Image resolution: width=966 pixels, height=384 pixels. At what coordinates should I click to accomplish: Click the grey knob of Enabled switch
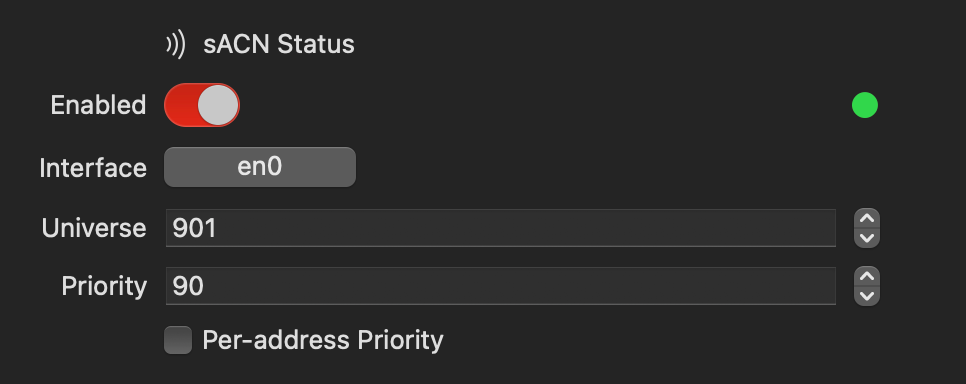pos(218,105)
